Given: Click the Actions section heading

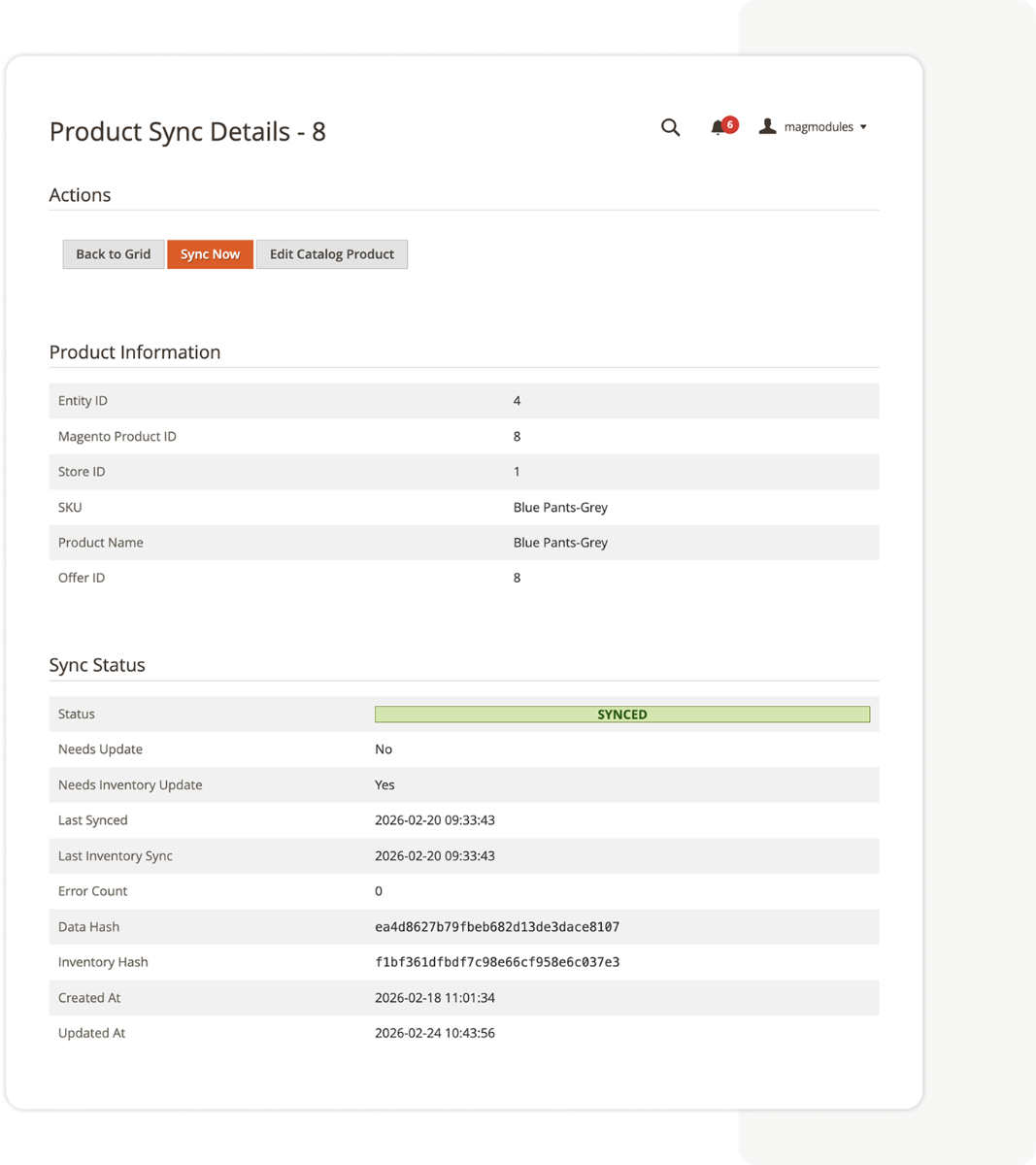Looking at the screenshot, I should coord(80,195).
